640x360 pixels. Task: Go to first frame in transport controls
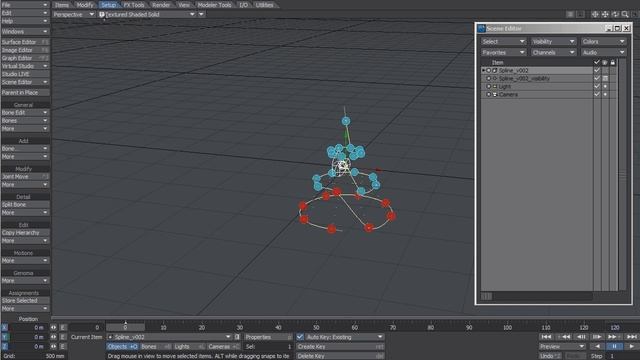coord(546,337)
